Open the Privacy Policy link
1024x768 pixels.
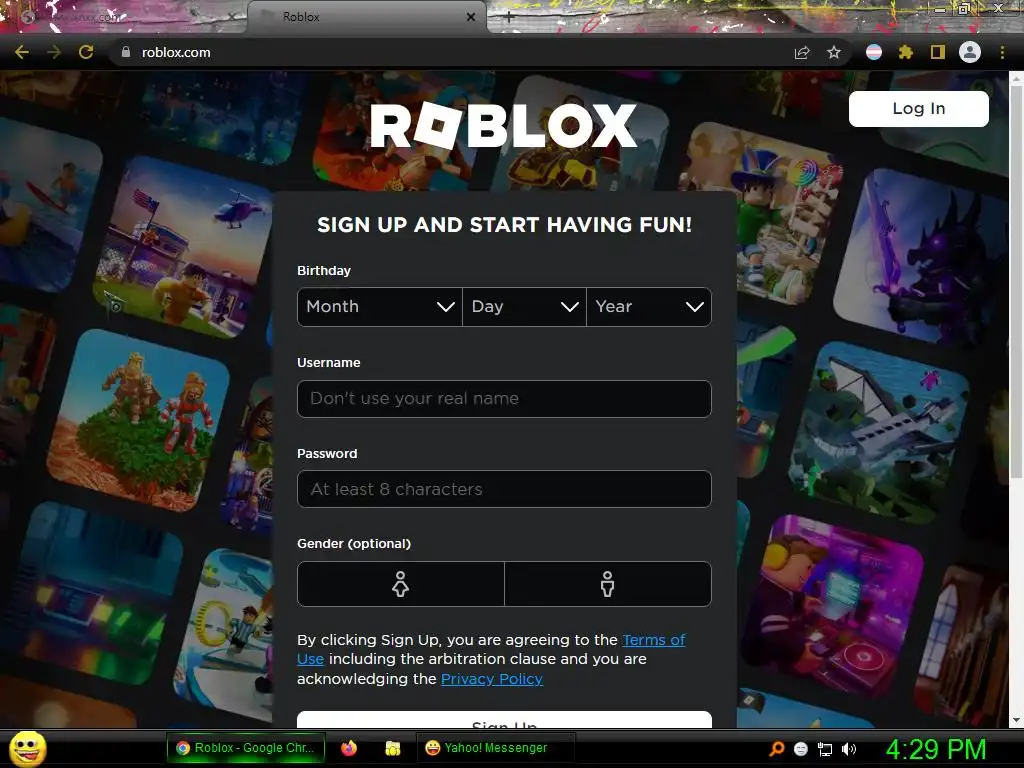(492, 679)
